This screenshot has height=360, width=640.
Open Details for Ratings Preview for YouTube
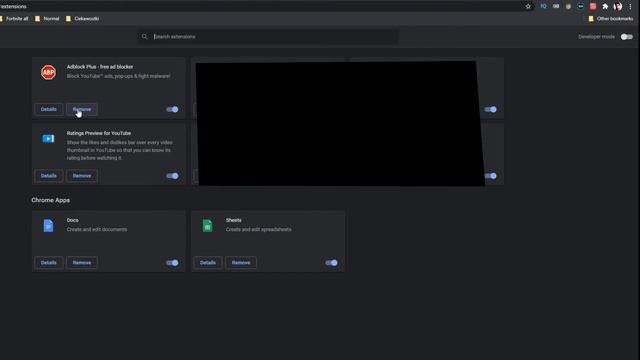49,176
